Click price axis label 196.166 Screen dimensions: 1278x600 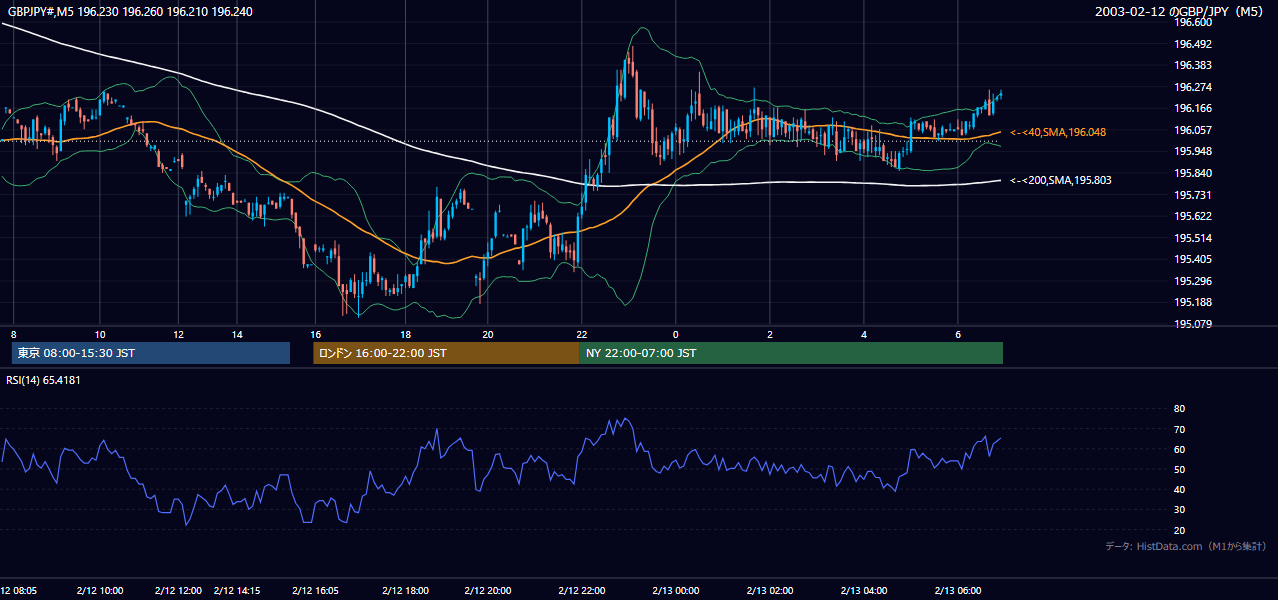[x=1192, y=109]
